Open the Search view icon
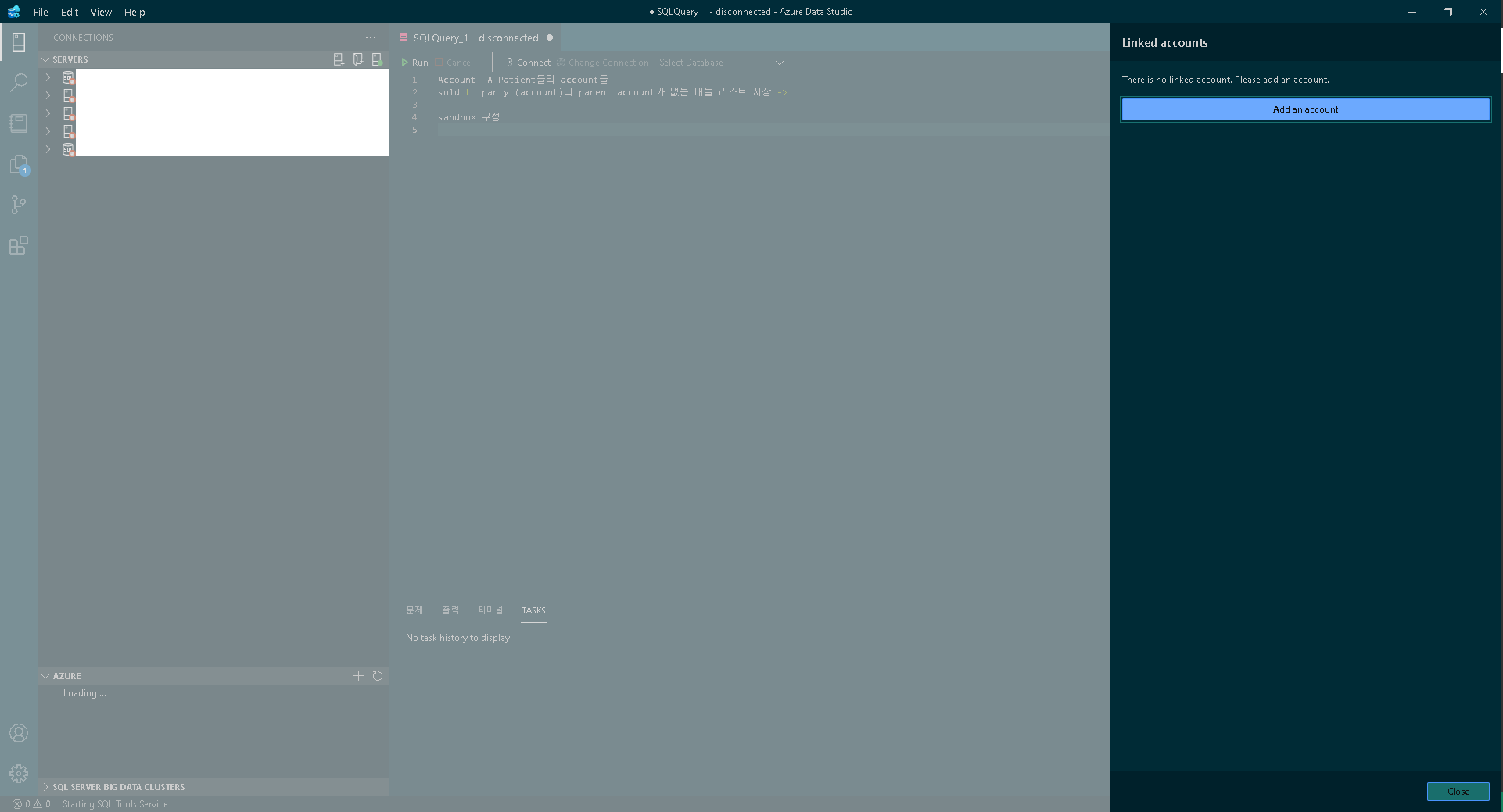This screenshot has height=812, width=1503. pyautogui.click(x=19, y=83)
